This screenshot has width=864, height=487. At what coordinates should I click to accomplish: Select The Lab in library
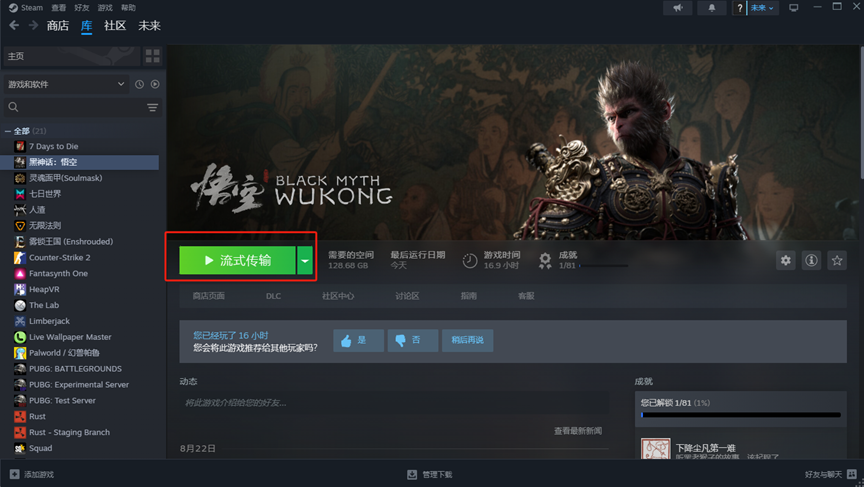[x=44, y=305]
